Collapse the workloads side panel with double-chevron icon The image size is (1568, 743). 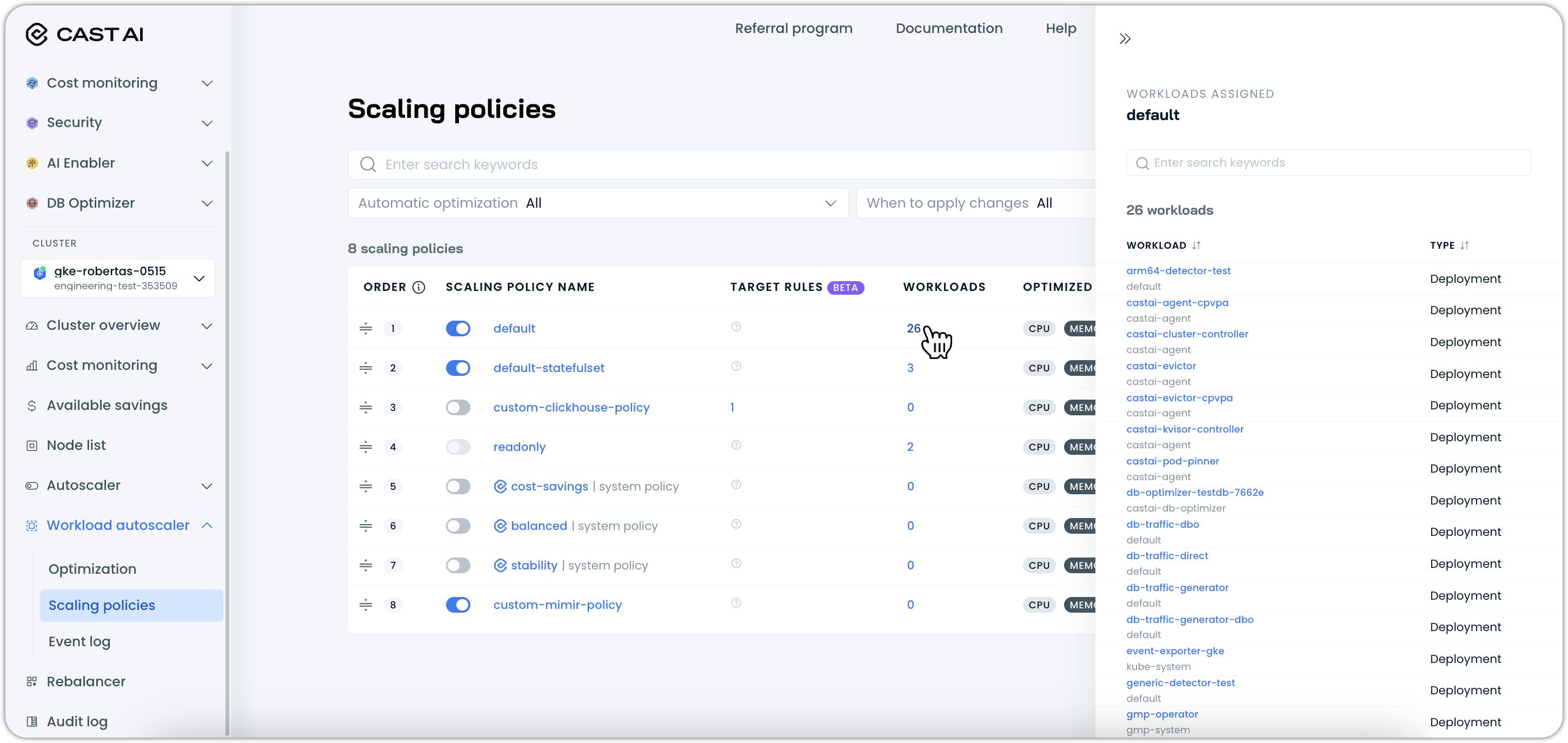(1125, 39)
